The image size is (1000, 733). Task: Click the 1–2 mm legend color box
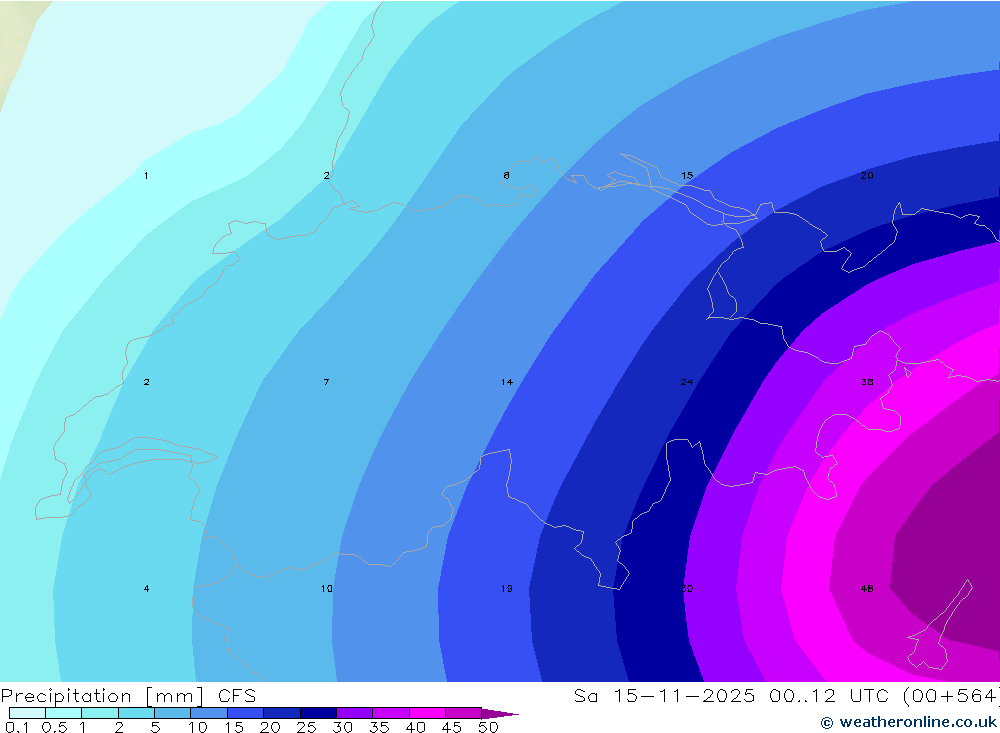pos(99,713)
